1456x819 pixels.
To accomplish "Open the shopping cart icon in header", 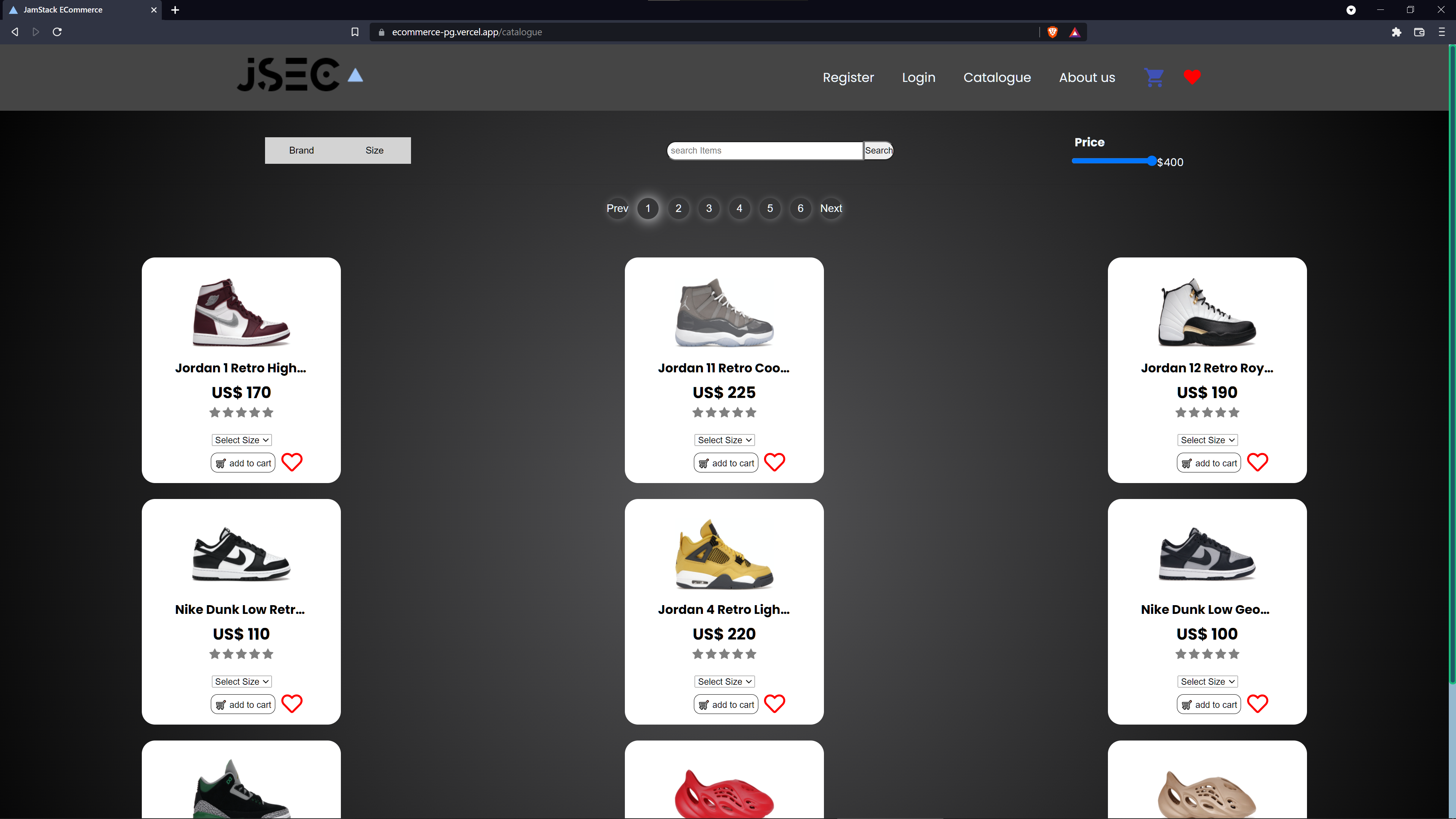I will 1153,77.
